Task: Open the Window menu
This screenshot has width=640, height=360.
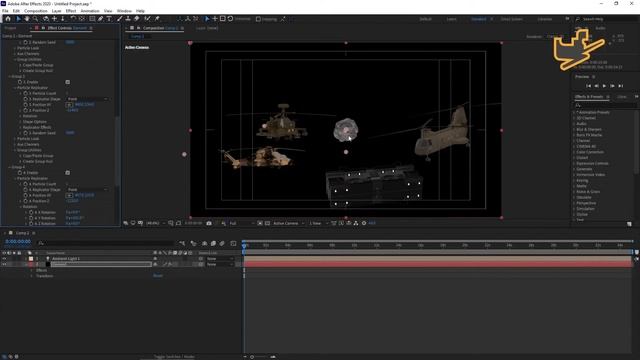Action: pyautogui.click(x=124, y=11)
